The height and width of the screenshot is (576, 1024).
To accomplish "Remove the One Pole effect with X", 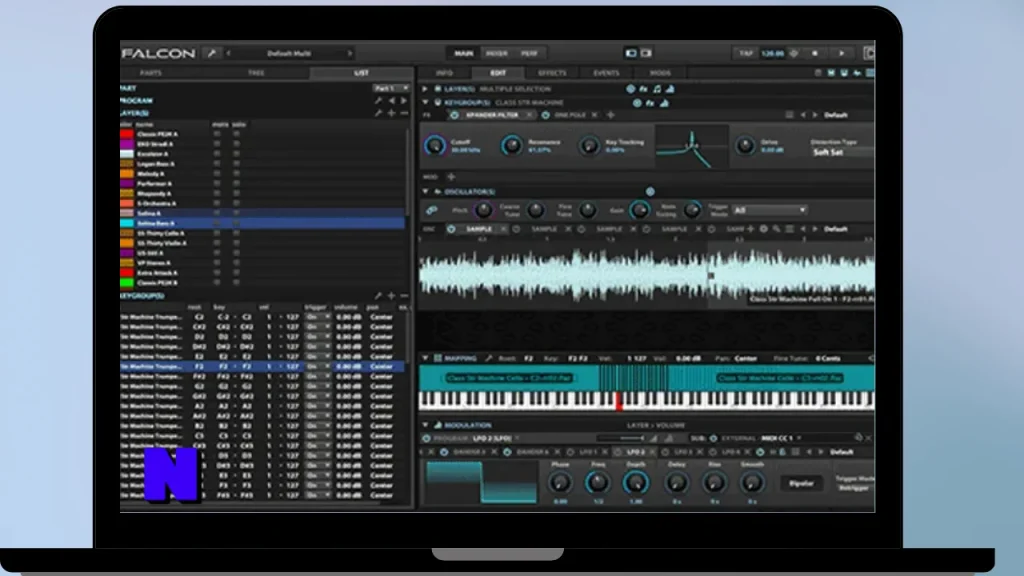I will pyautogui.click(x=594, y=115).
